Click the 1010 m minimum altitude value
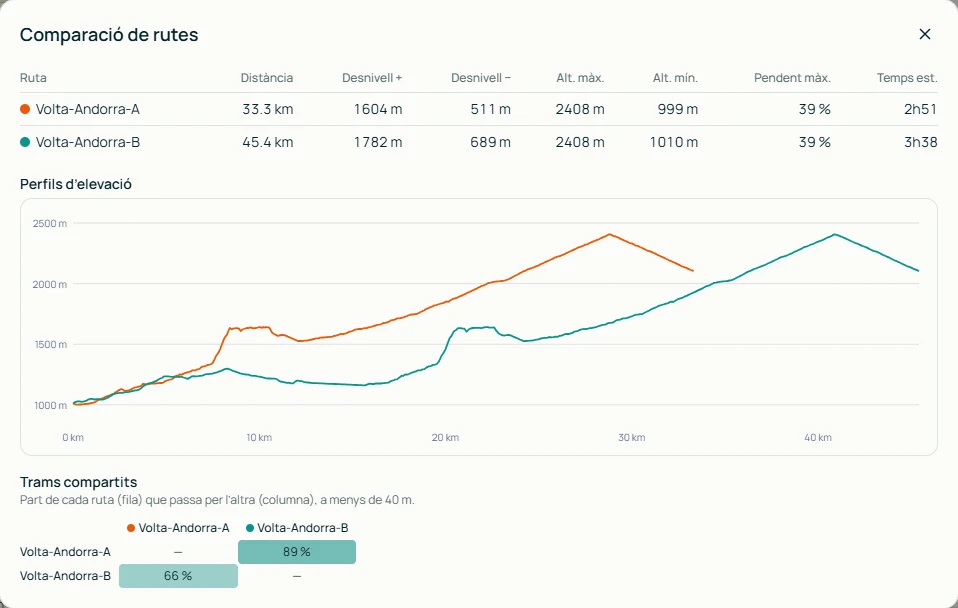 point(673,142)
